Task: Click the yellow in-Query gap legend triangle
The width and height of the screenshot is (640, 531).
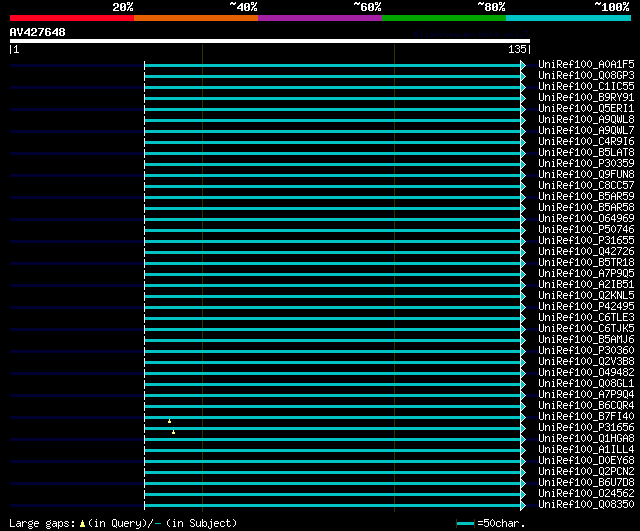Action: [x=82, y=523]
